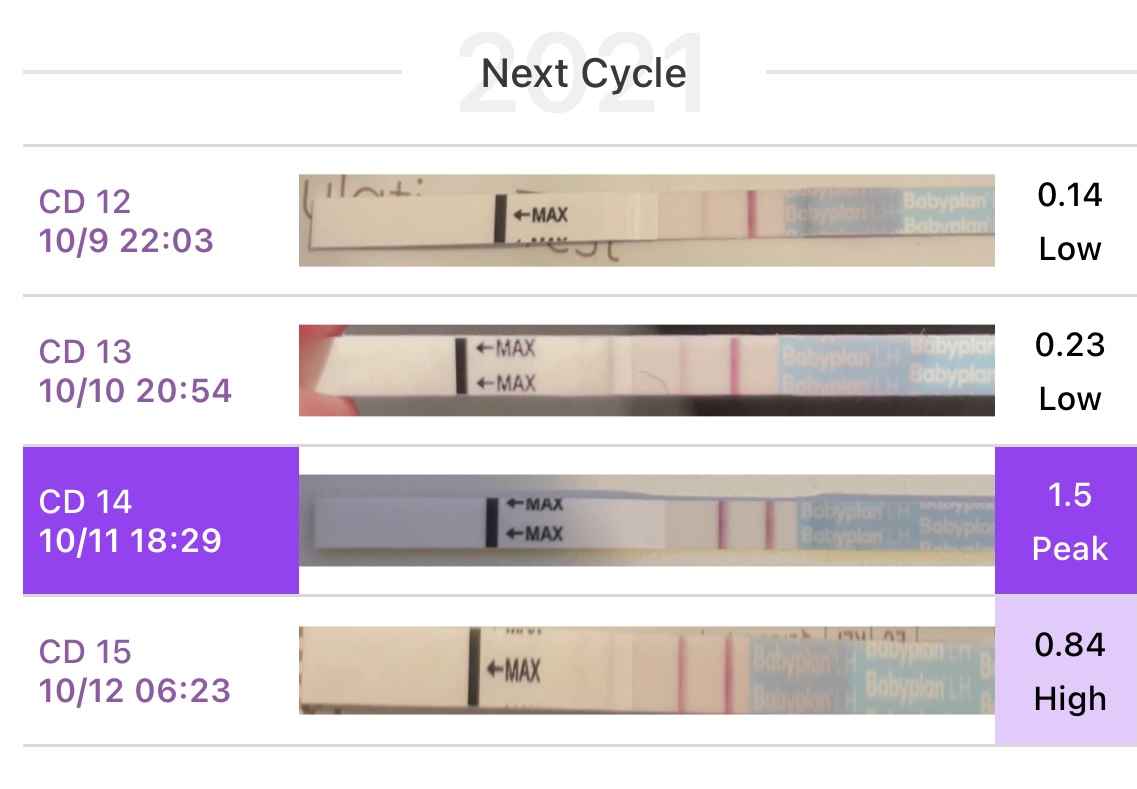
Task: Click the Peak result label
Action: (1069, 549)
